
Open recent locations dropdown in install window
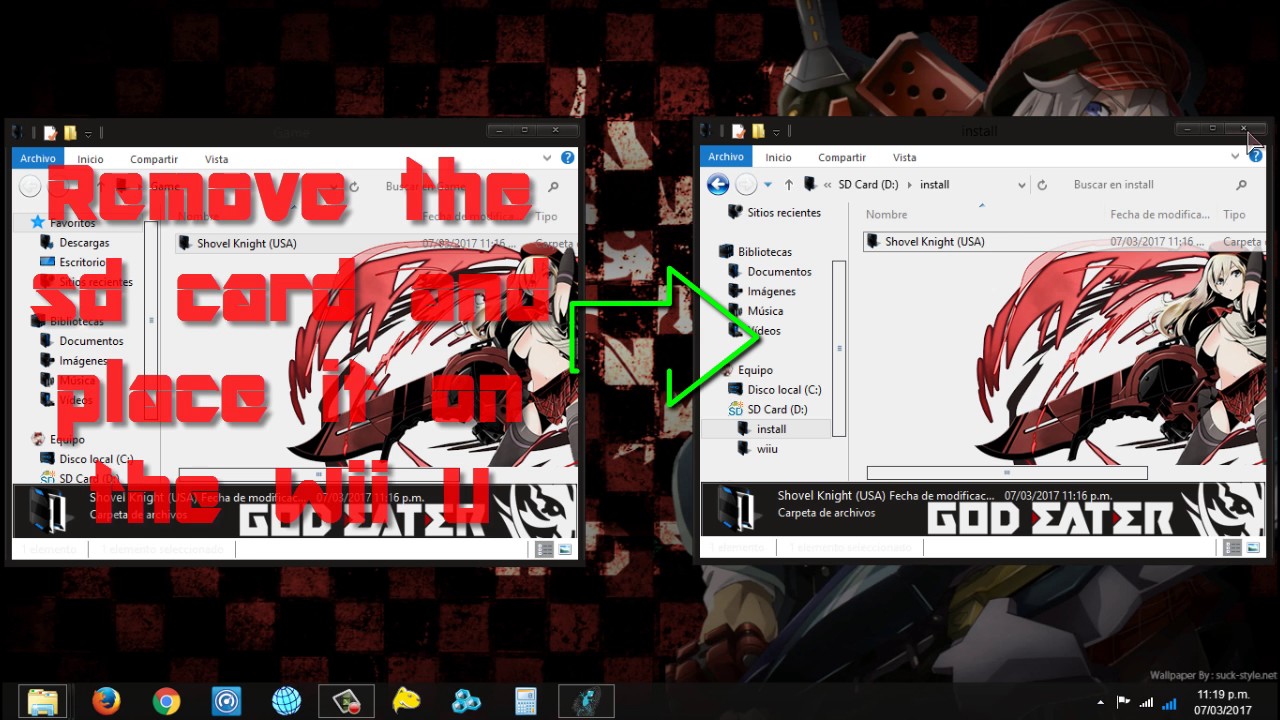(x=768, y=185)
